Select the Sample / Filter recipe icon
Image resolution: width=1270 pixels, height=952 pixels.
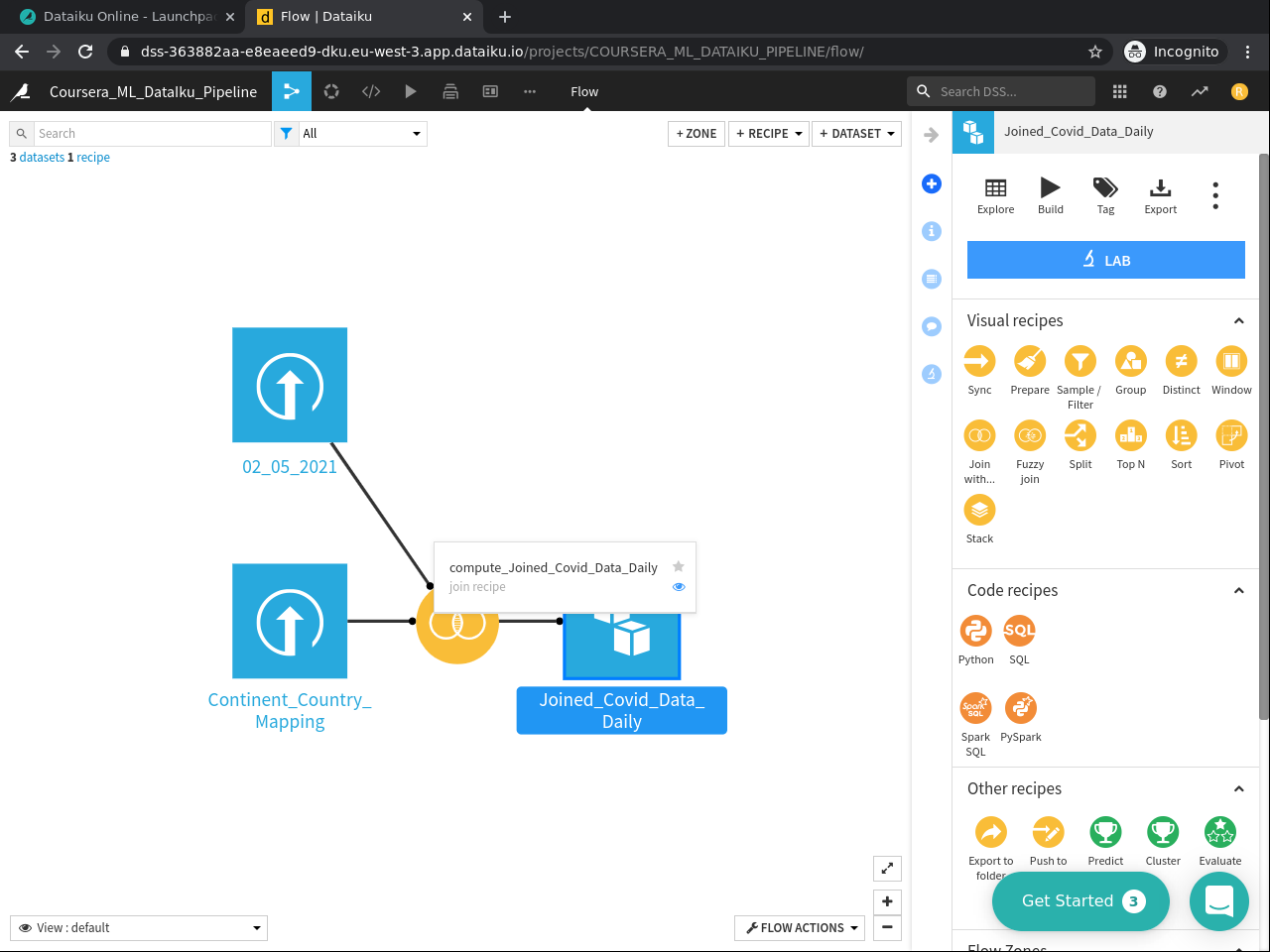point(1080,361)
